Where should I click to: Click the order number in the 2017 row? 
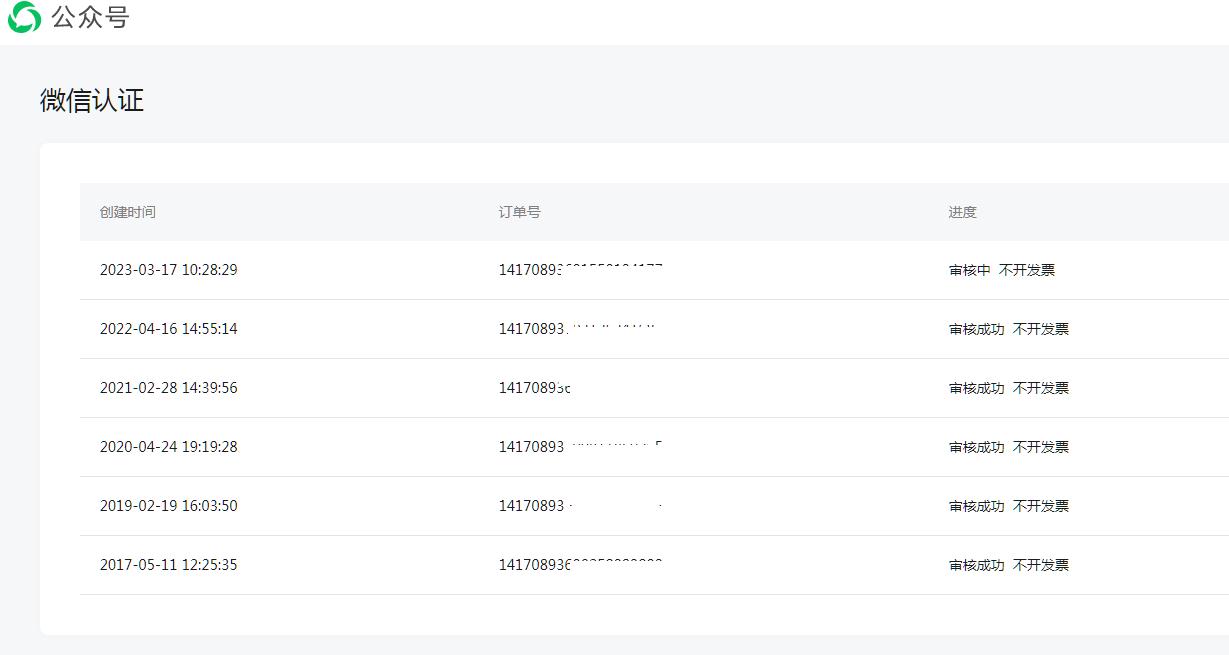[580, 565]
